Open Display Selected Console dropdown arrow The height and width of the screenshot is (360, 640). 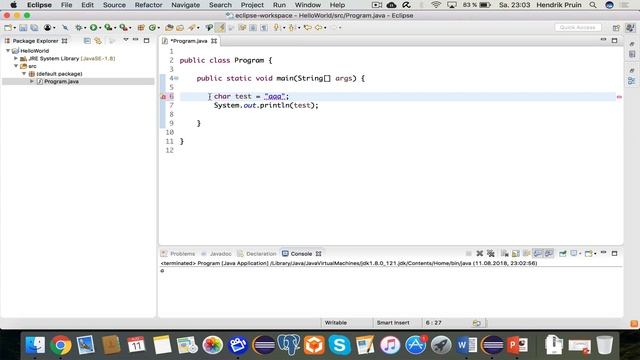point(580,253)
